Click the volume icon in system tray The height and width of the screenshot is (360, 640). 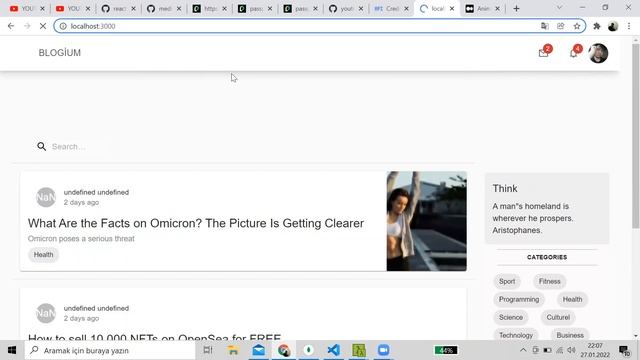571,350
